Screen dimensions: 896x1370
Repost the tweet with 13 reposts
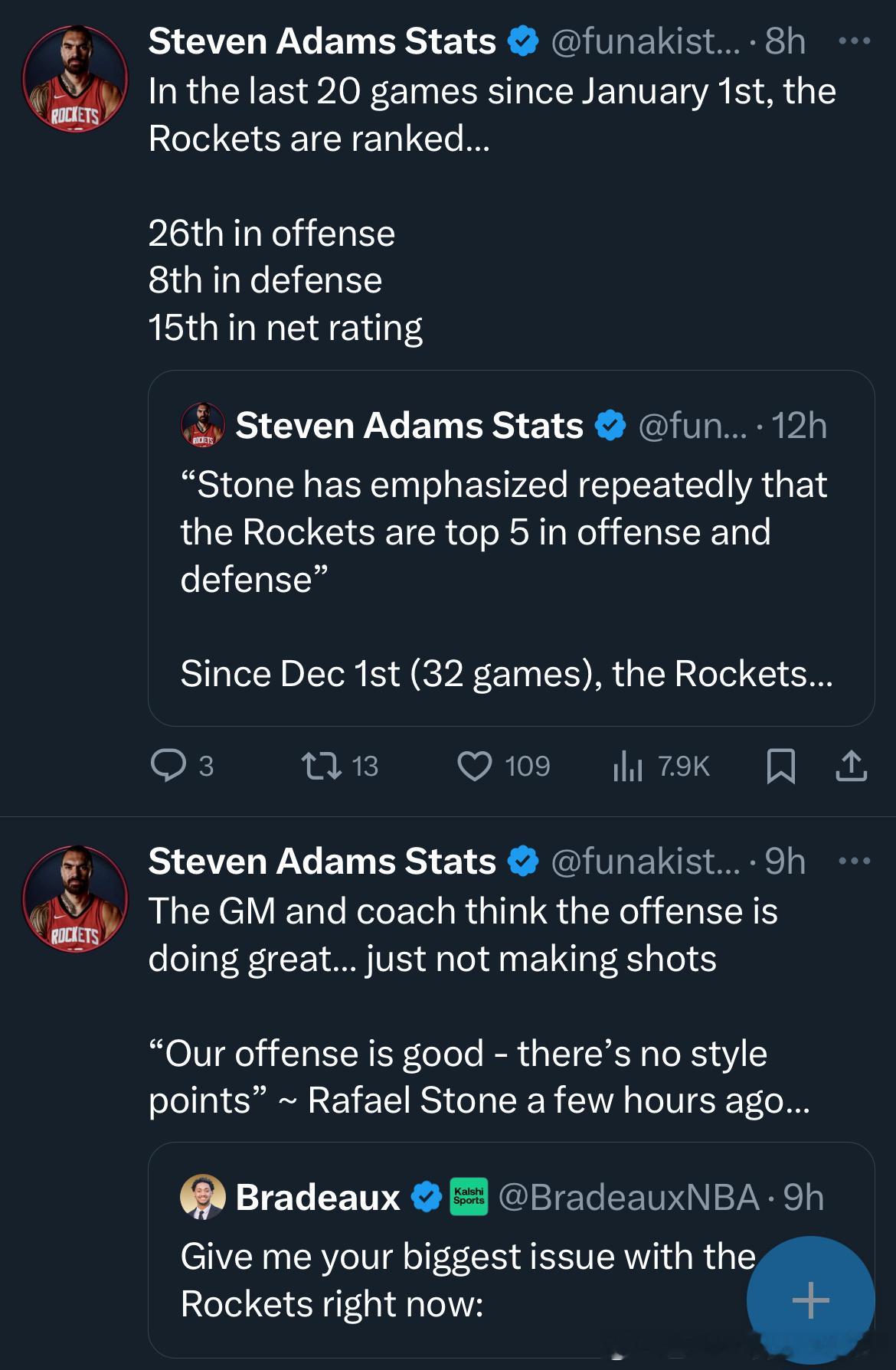320,766
